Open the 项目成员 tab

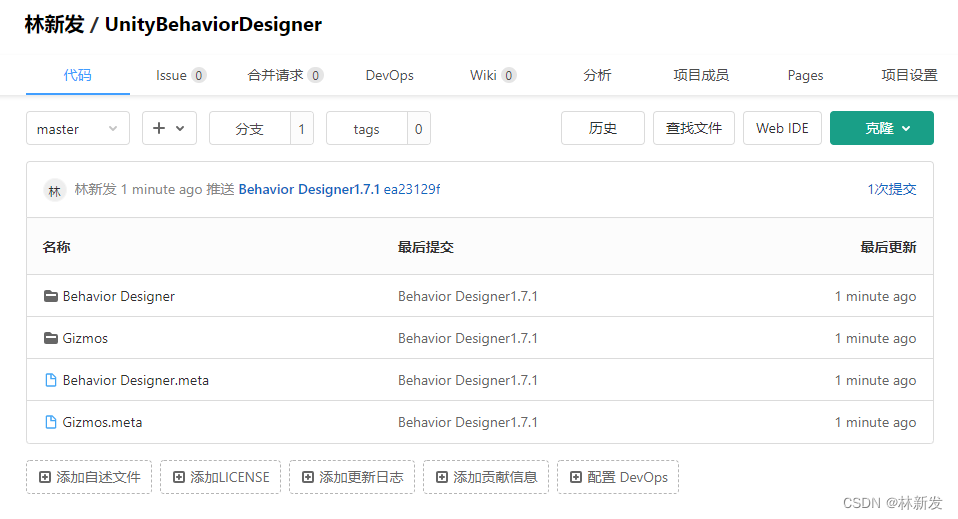tap(701, 75)
